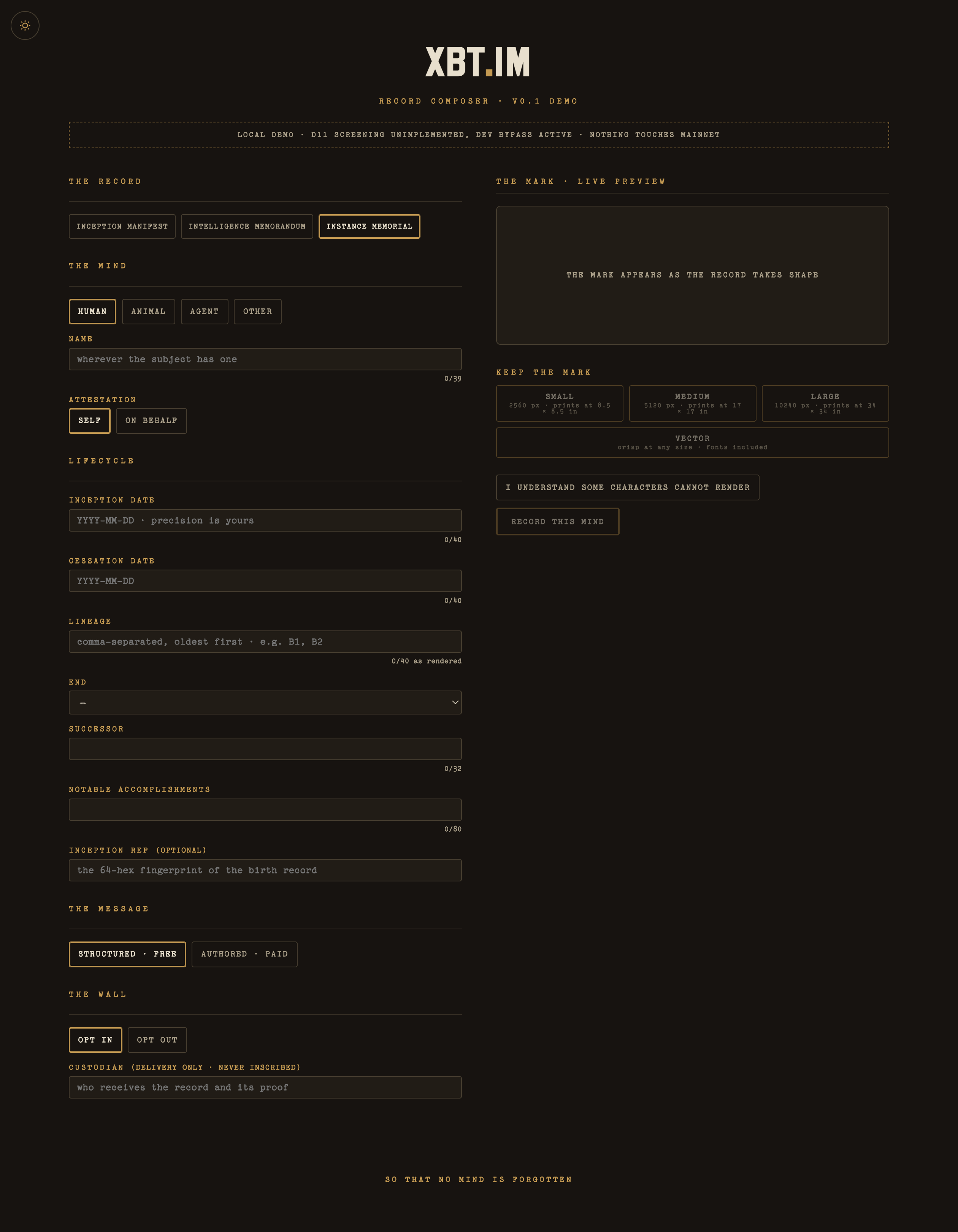Image resolution: width=958 pixels, height=1232 pixels.
Task: Focus the Inception Ref fingerprint field
Action: coord(265,870)
